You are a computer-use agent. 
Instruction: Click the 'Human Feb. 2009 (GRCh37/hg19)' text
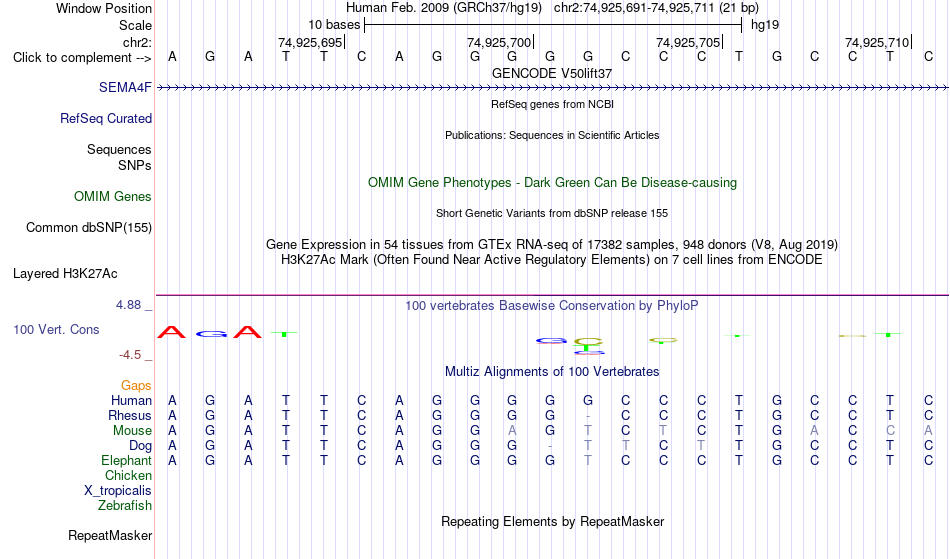443,8
